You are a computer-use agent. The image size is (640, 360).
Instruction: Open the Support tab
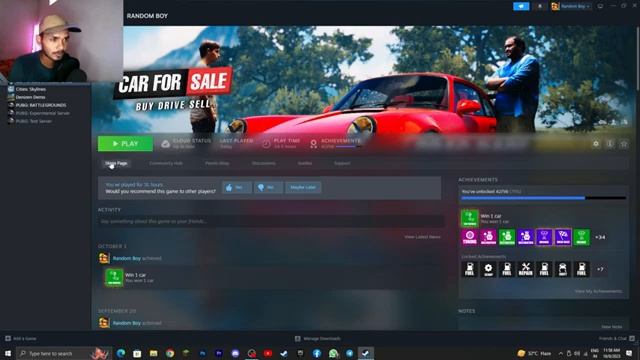click(342, 163)
